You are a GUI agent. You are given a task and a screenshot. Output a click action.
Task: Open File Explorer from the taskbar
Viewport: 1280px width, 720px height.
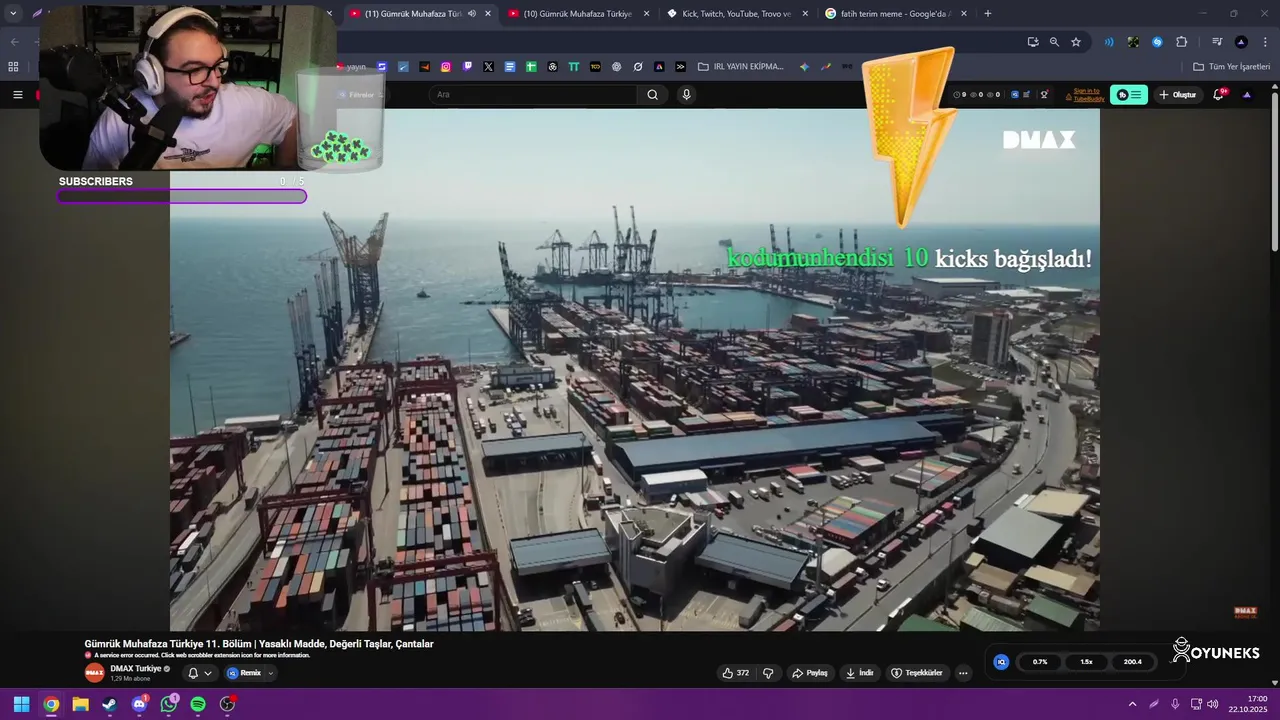(x=80, y=704)
